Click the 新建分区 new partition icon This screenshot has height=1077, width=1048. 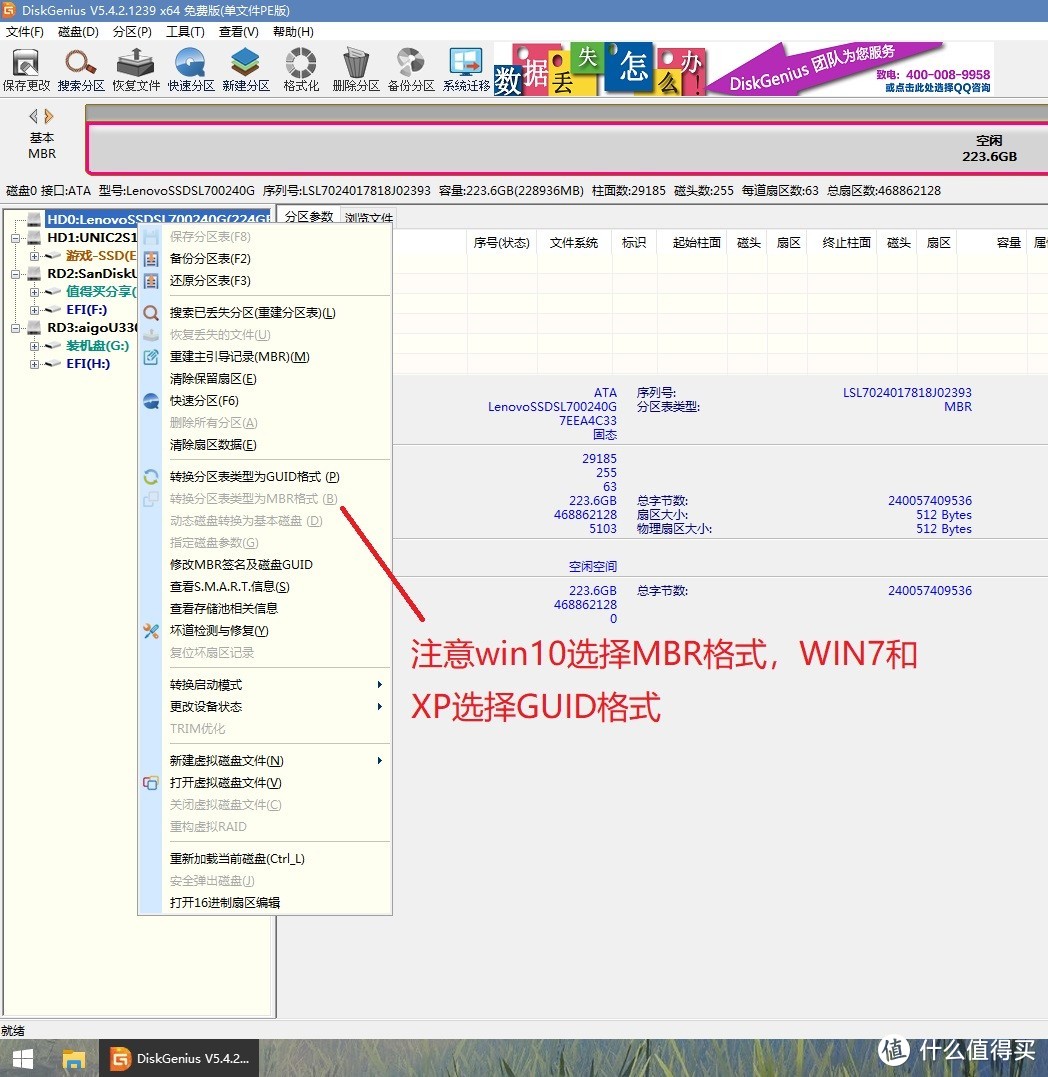(245, 68)
